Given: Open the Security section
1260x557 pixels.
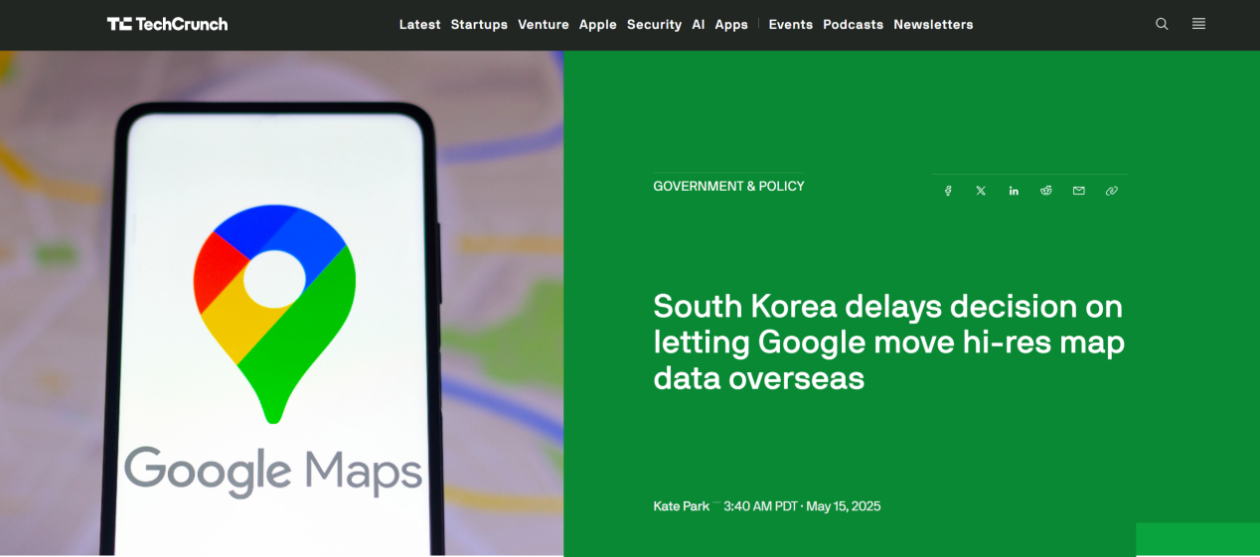Looking at the screenshot, I should point(654,24).
